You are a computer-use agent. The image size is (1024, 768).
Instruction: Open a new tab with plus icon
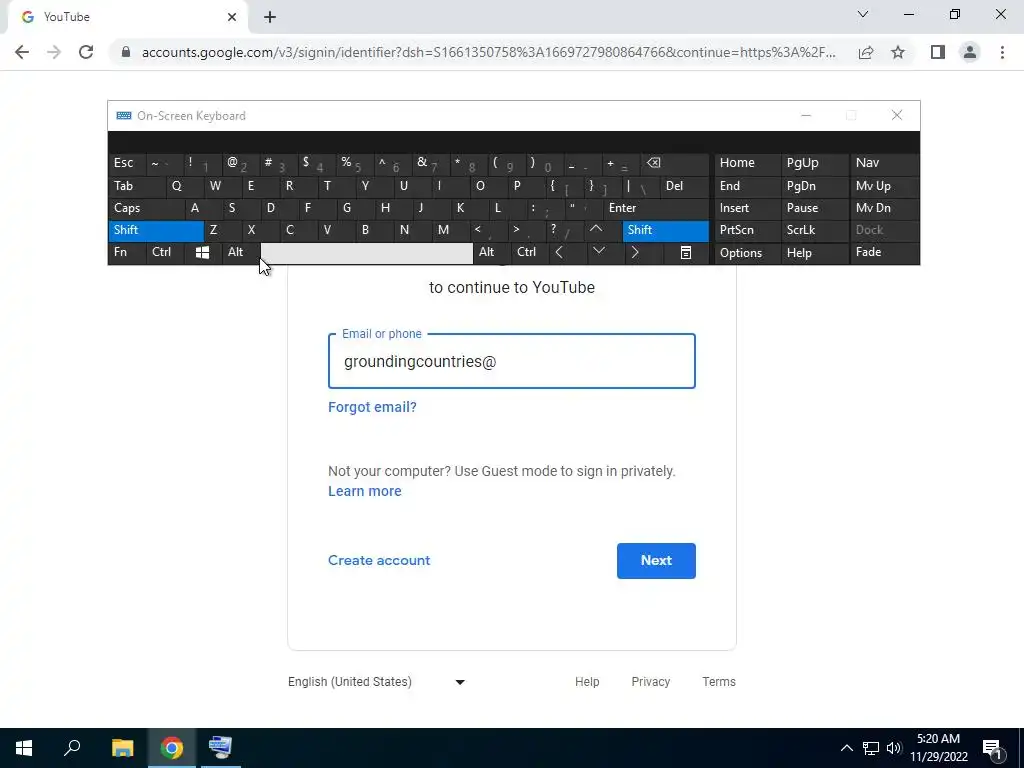[x=270, y=17]
